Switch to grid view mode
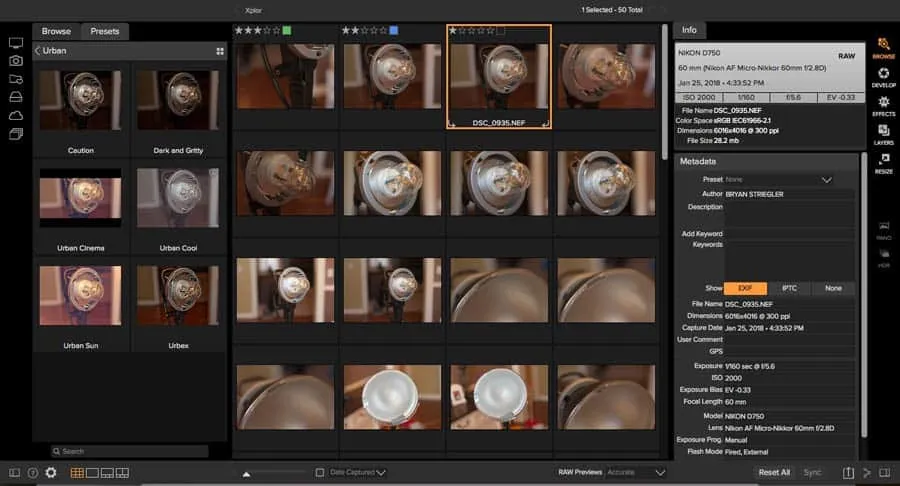The image size is (900, 486). pyautogui.click(x=77, y=473)
